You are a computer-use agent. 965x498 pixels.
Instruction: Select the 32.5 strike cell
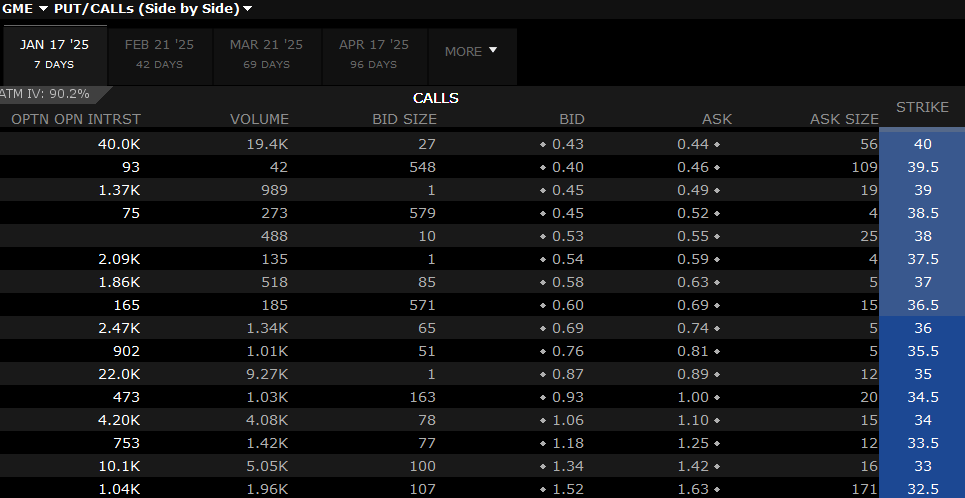(922, 489)
